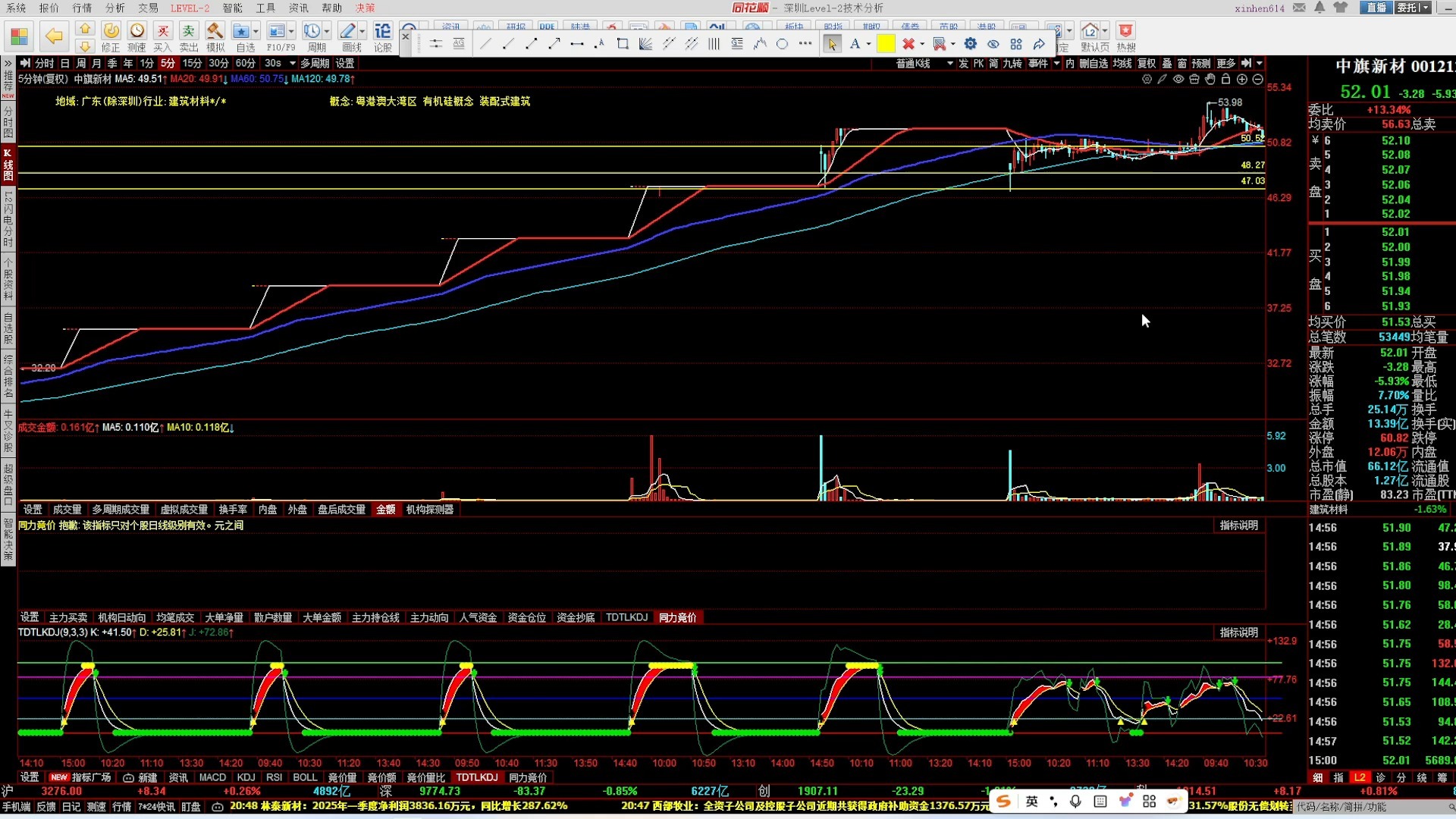Click the chart zoom-in plus icon
This screenshot has width=1456, height=819.
(1242, 79)
